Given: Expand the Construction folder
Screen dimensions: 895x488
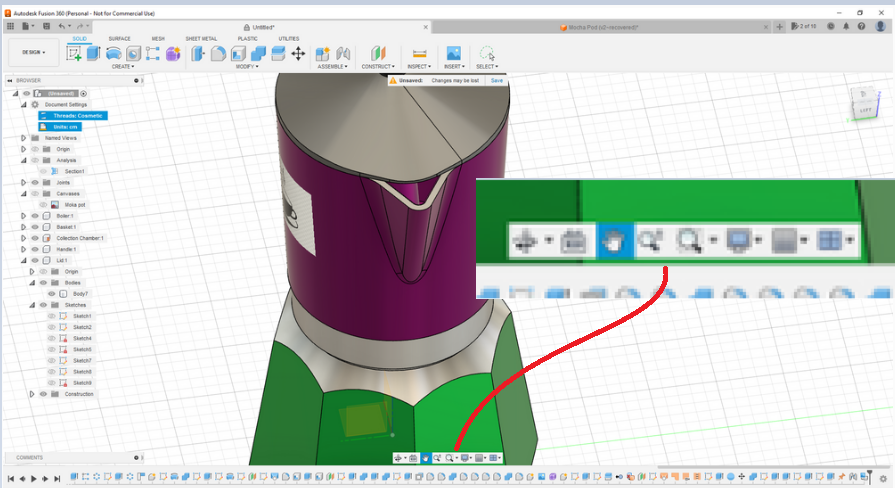Looking at the screenshot, I should coord(32,394).
